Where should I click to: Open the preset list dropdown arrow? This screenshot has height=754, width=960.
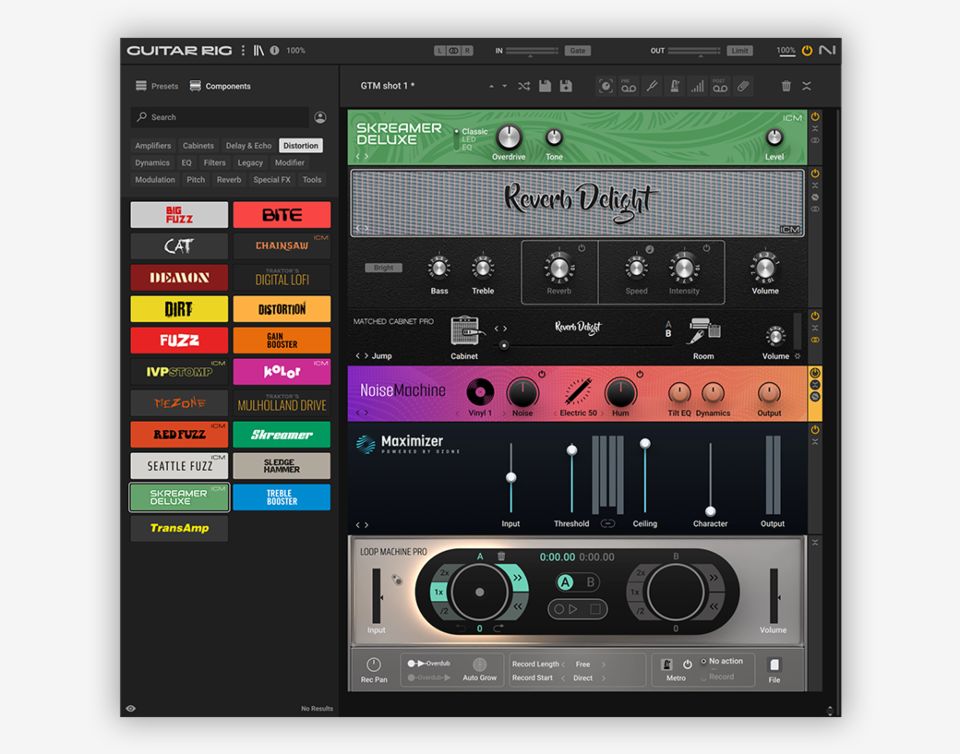504,86
